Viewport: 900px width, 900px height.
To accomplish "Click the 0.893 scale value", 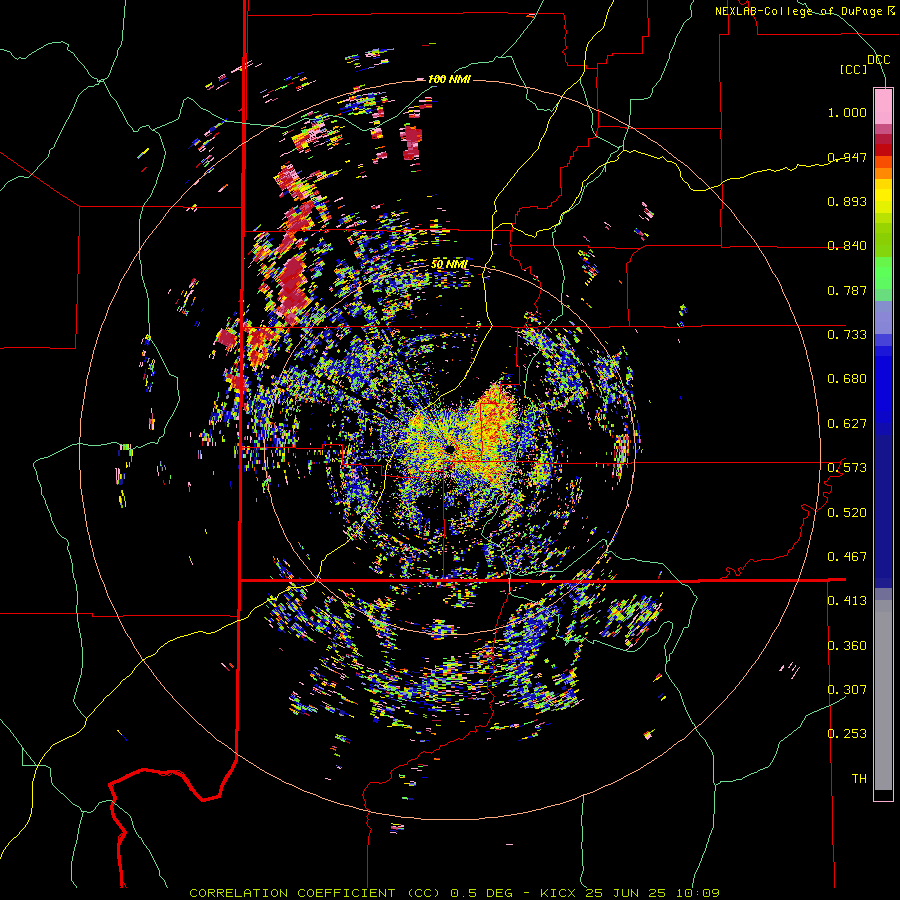I will coord(847,201).
